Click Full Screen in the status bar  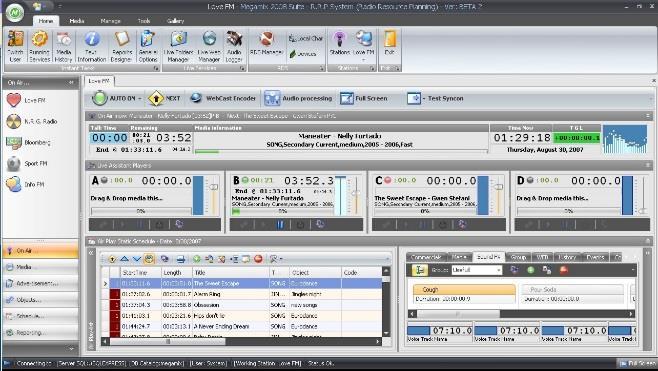click(637, 363)
